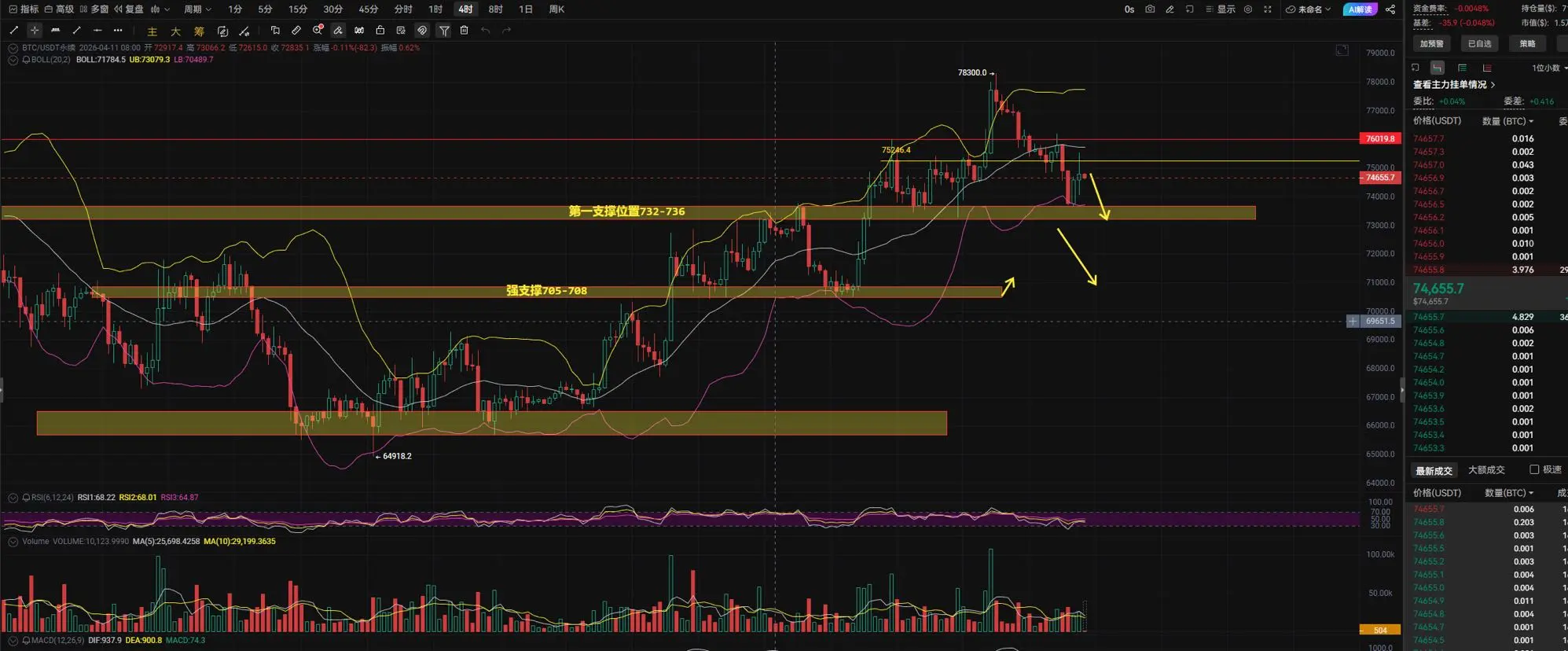Open the 最新成交 trades tab

pos(1434,471)
